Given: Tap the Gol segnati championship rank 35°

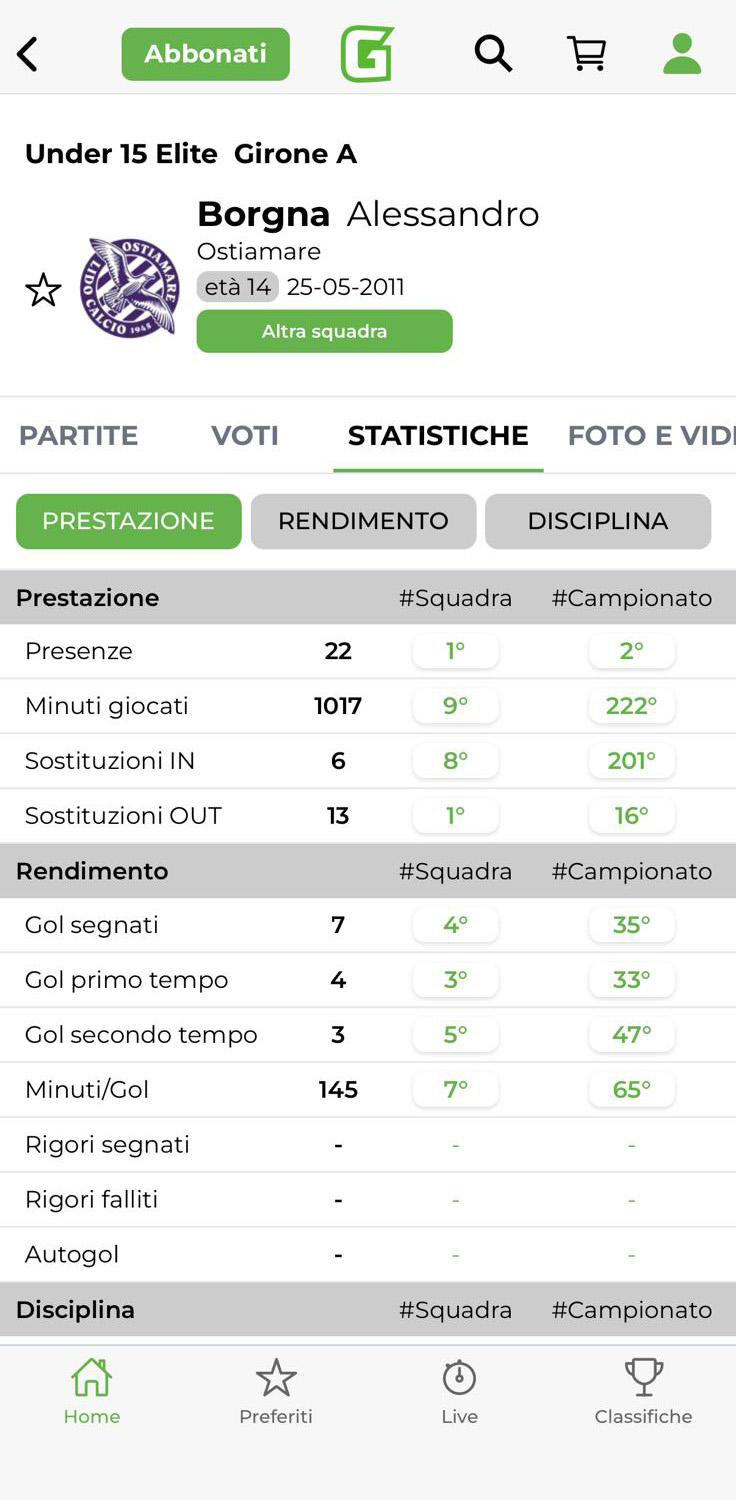Looking at the screenshot, I should coord(632,925).
